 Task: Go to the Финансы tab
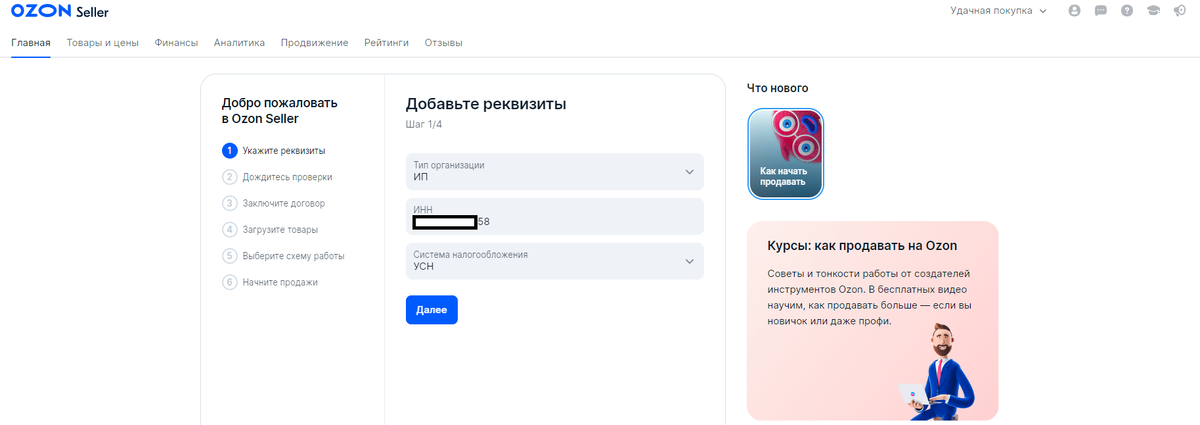point(176,43)
